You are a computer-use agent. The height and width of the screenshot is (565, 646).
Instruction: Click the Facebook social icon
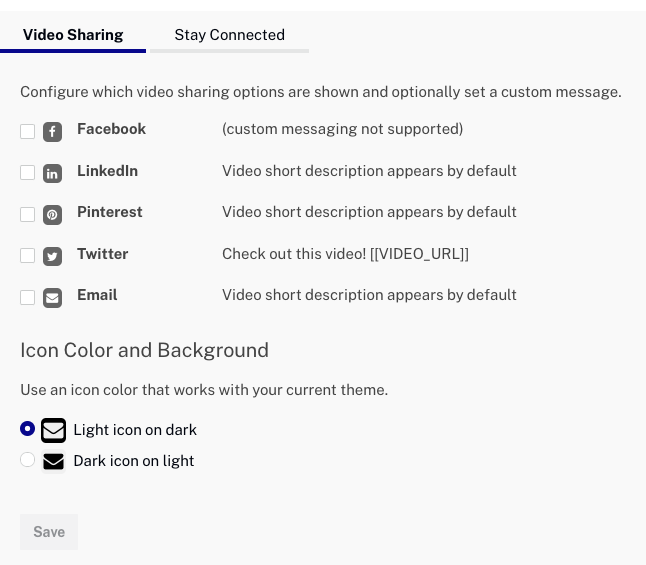click(52, 132)
